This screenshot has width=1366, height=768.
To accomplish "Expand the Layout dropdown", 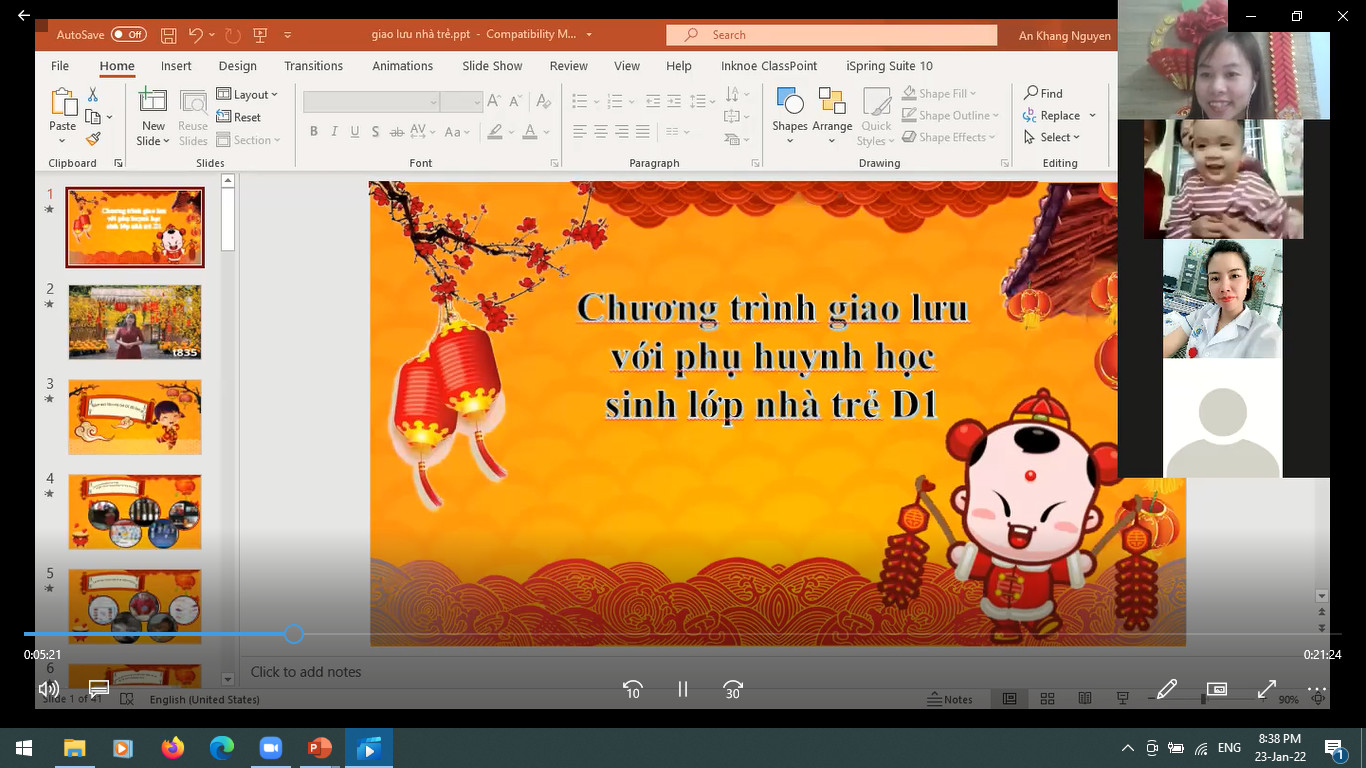I will click(248, 95).
